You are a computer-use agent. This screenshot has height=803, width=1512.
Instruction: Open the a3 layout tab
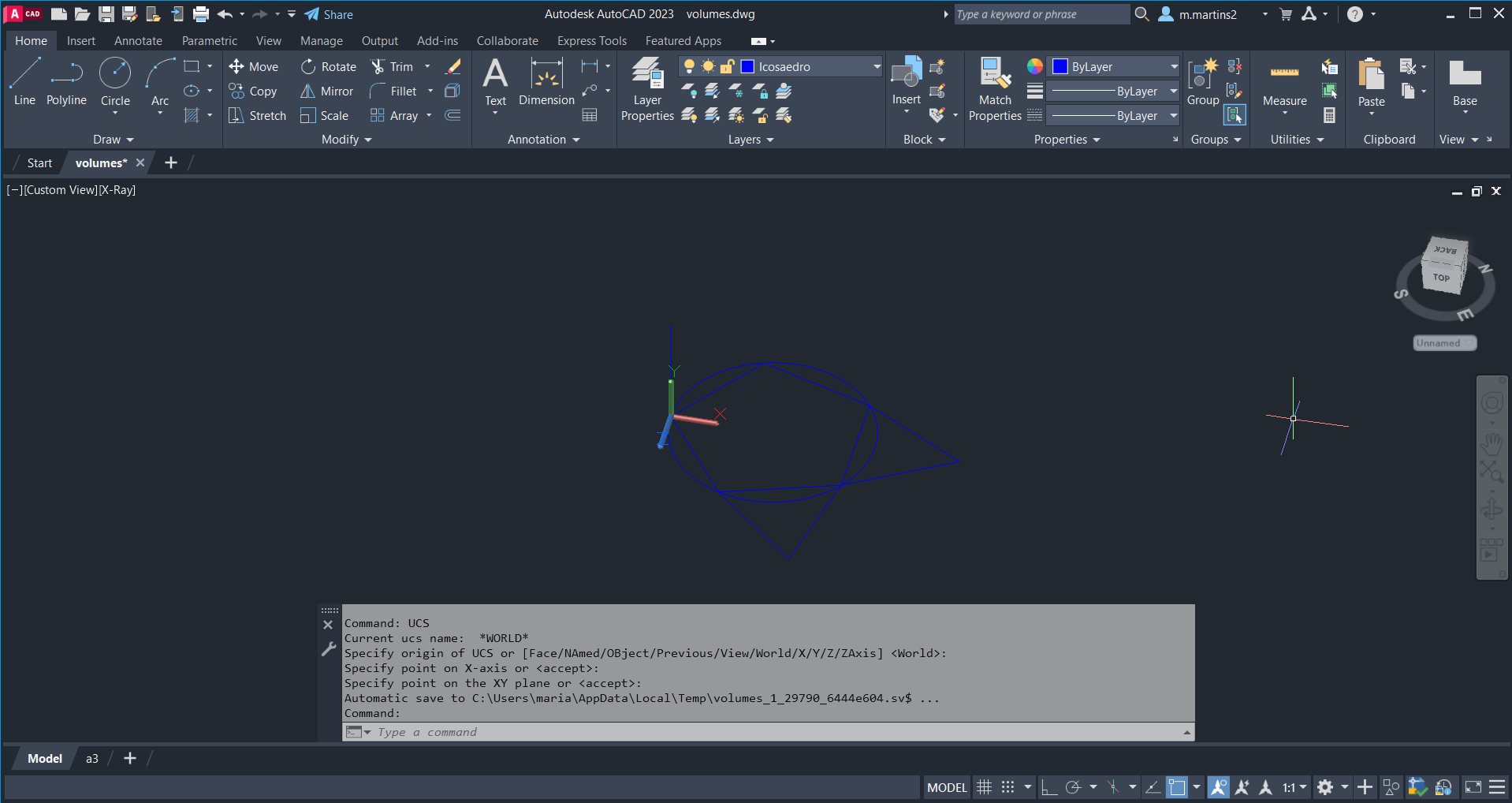click(x=92, y=759)
